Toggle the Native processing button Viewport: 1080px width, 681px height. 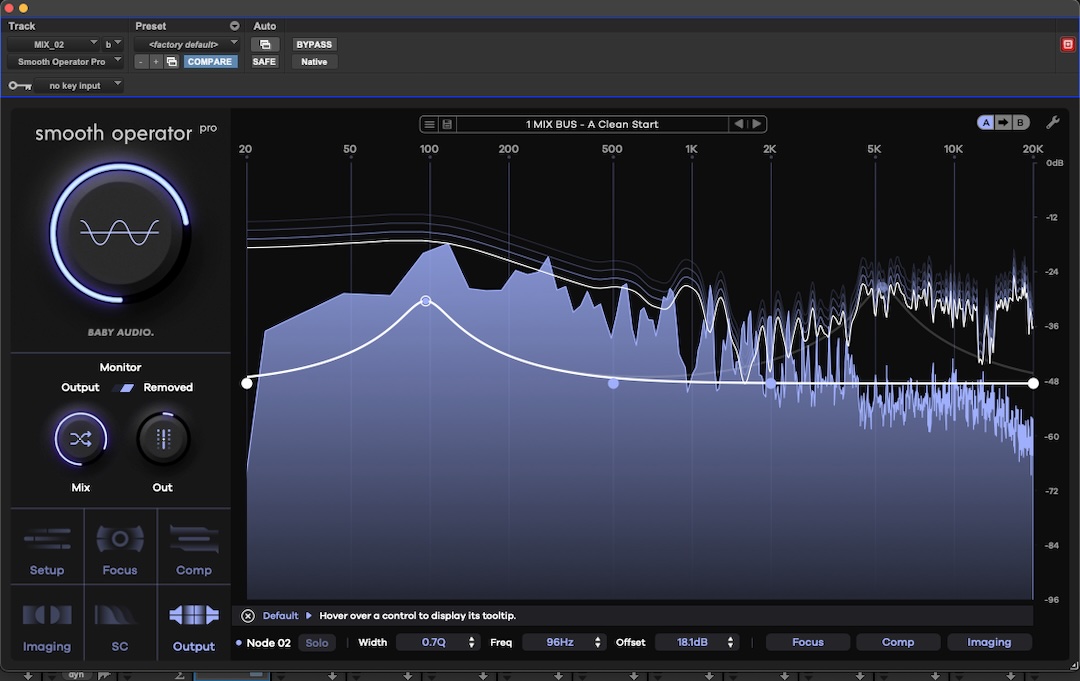[314, 62]
